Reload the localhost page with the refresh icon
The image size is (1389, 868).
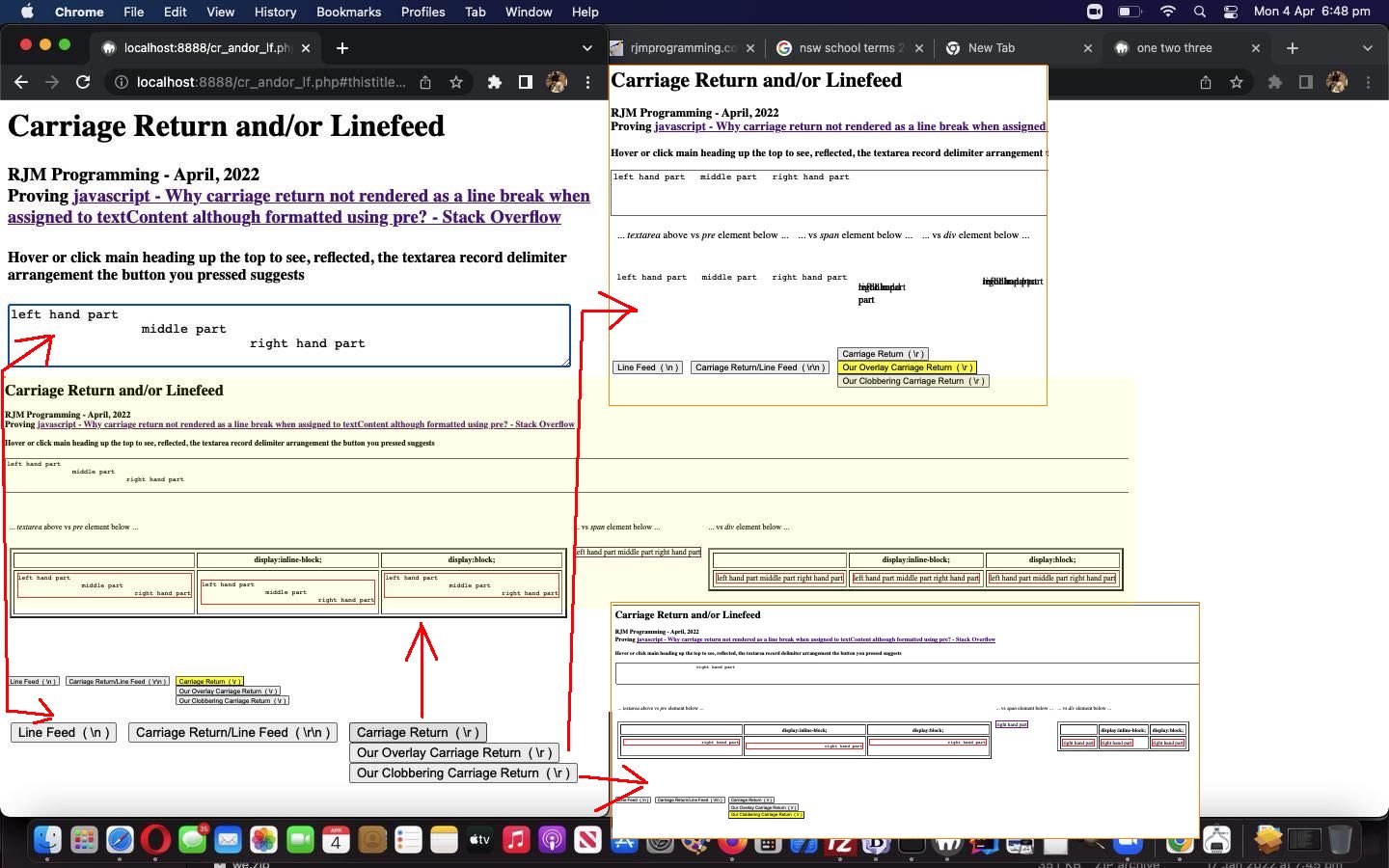(x=83, y=82)
